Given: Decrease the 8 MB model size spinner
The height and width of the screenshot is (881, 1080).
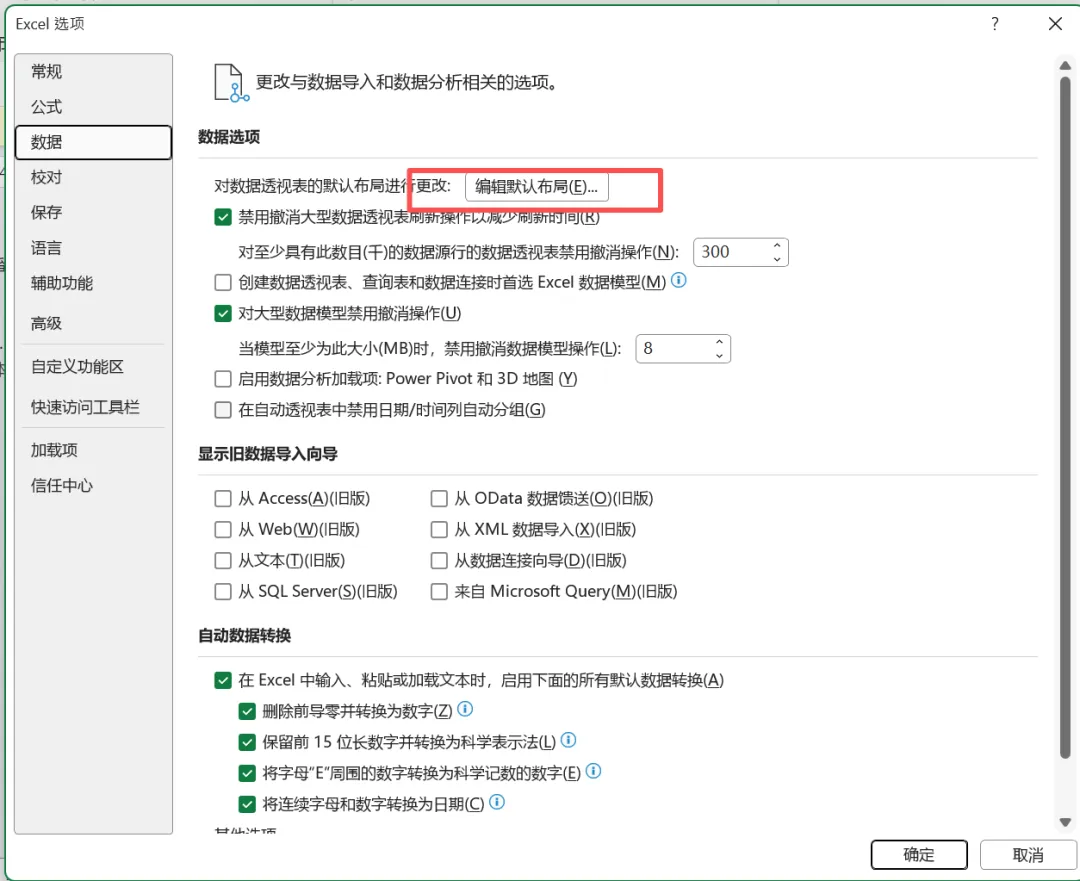Looking at the screenshot, I should point(719,355).
